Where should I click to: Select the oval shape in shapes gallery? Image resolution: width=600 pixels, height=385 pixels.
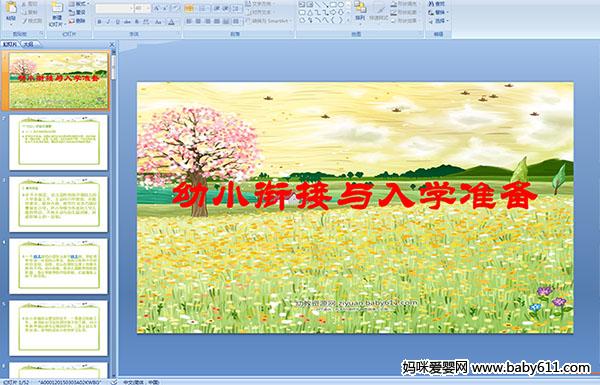[341, 5]
